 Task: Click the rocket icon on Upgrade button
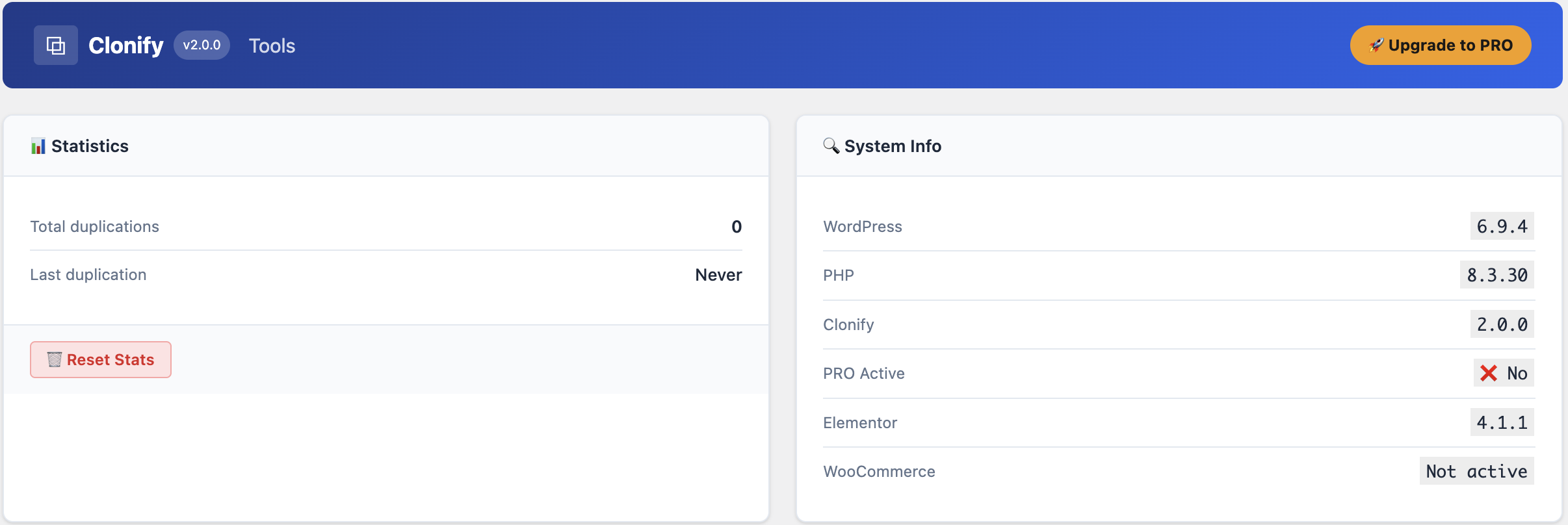pos(1376,45)
